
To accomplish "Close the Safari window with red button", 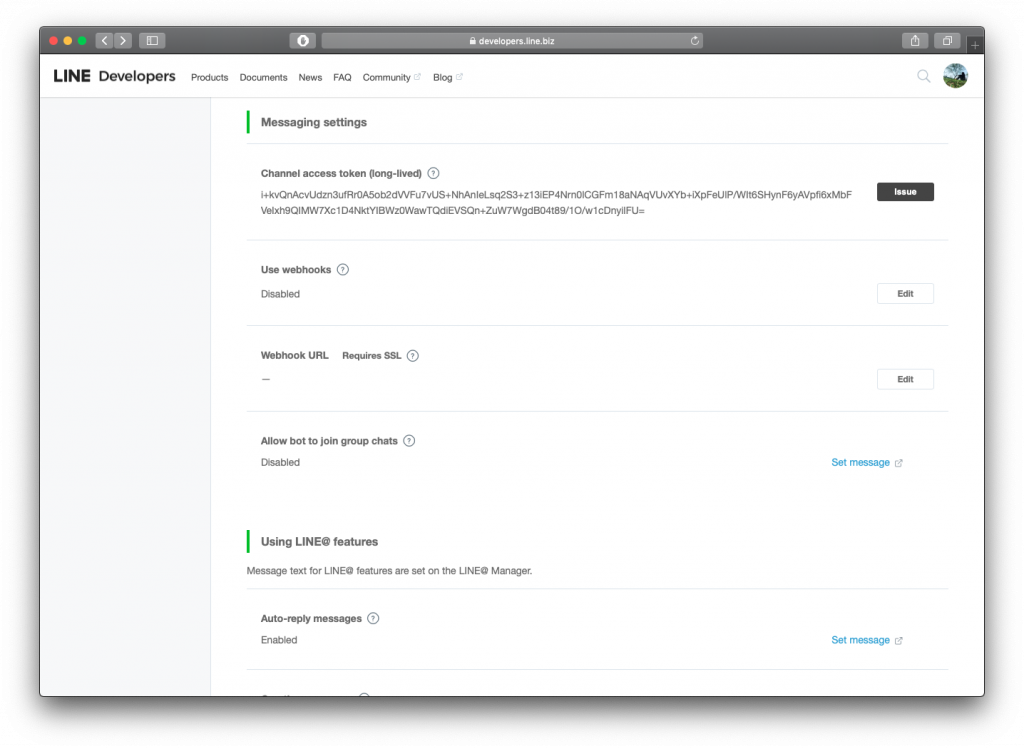I will coord(54,40).
